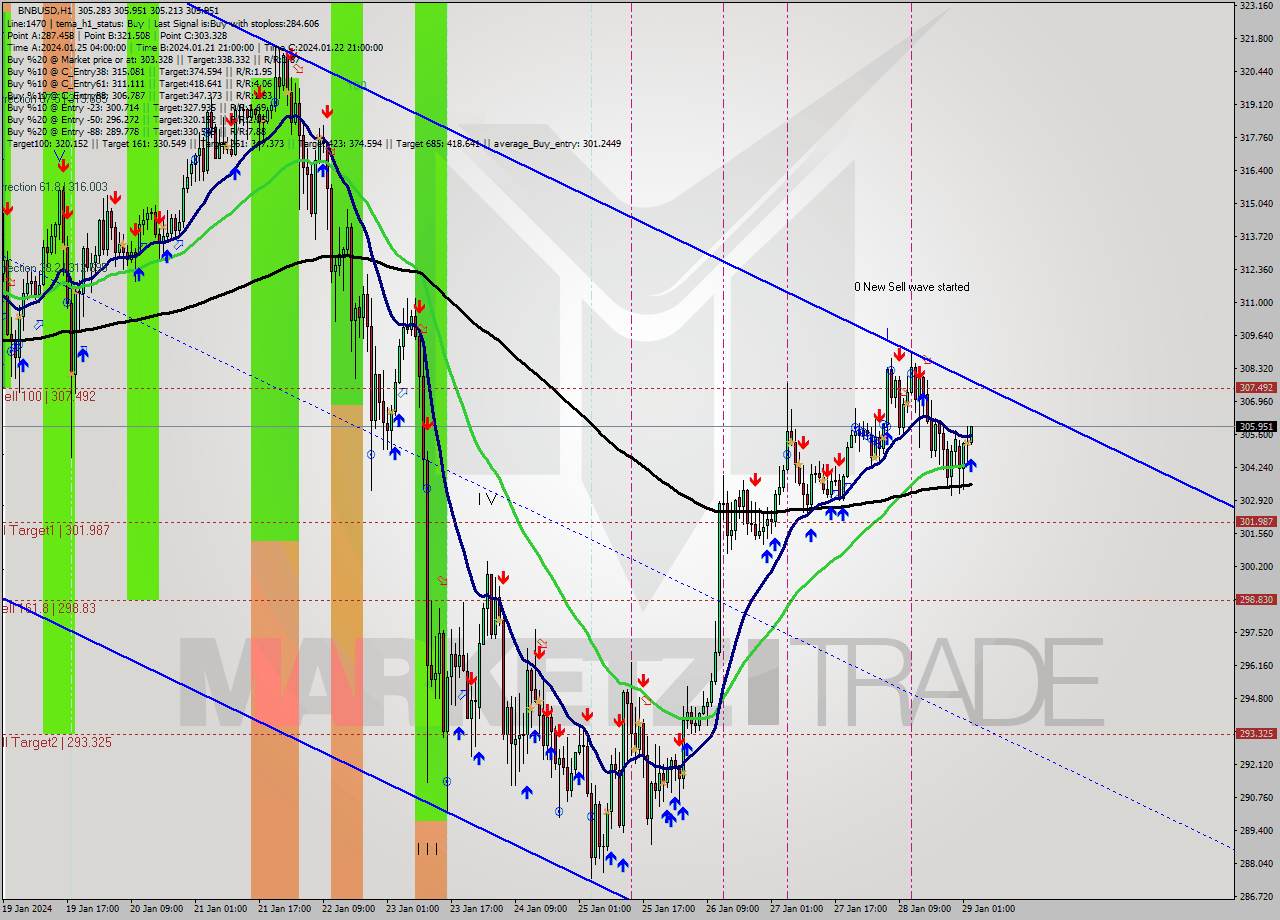Screen dimensions: 1280x920
Task: Click the '19 Jan 2024' date label
Action: pos(28,909)
